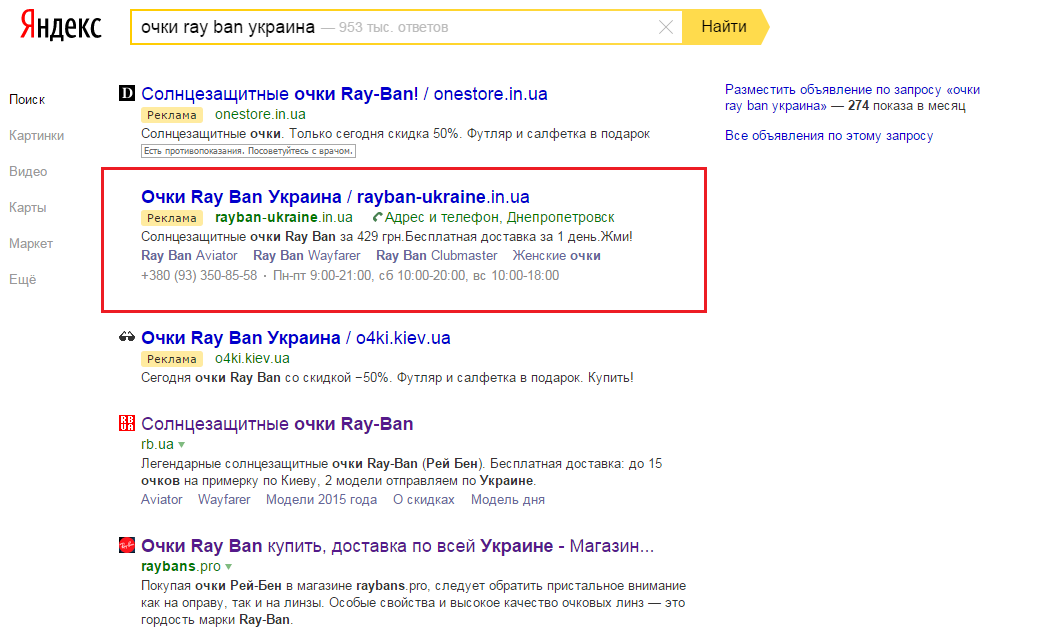Open 'Адрес и телефон, Днепропетровск' link

pos(499,217)
